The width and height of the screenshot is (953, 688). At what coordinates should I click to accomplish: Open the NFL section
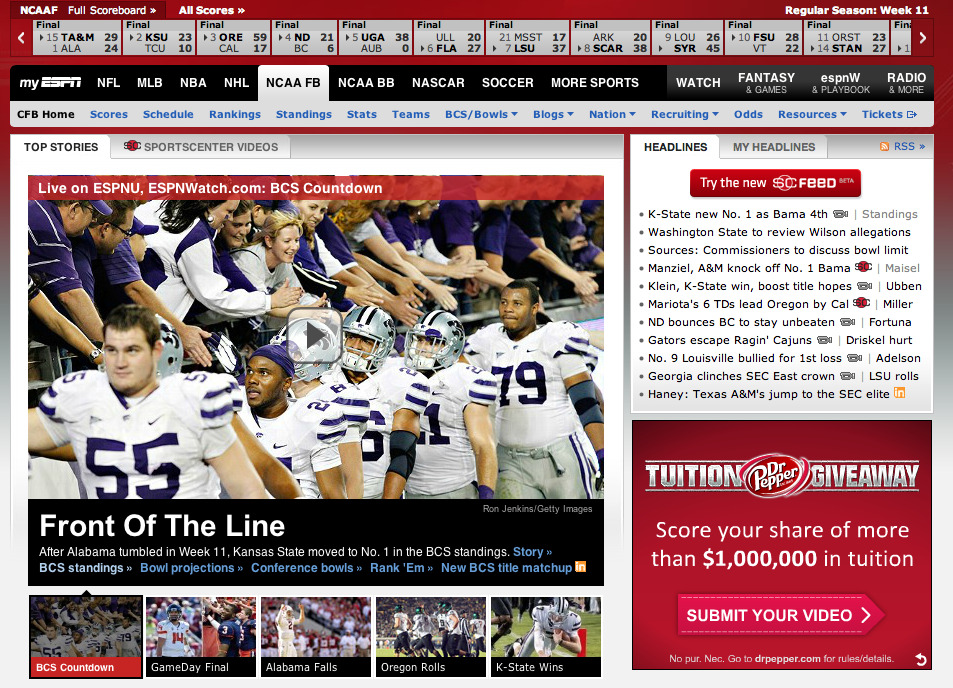(108, 83)
